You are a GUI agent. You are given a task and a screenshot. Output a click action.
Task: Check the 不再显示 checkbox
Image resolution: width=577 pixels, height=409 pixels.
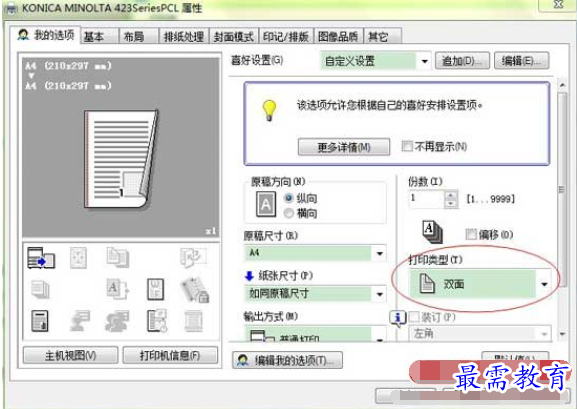[407, 146]
